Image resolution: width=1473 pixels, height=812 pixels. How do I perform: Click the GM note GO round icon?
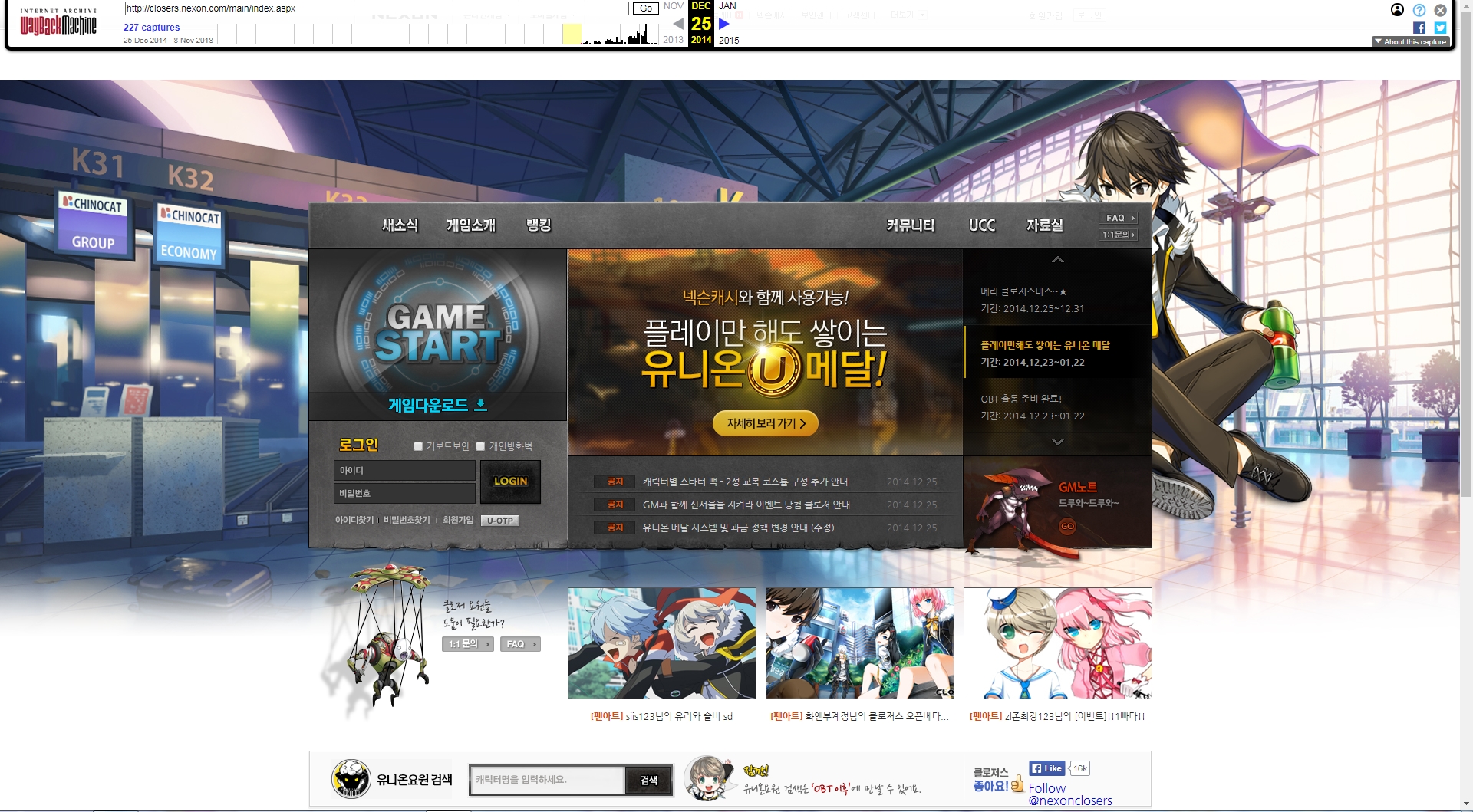pos(1067,526)
